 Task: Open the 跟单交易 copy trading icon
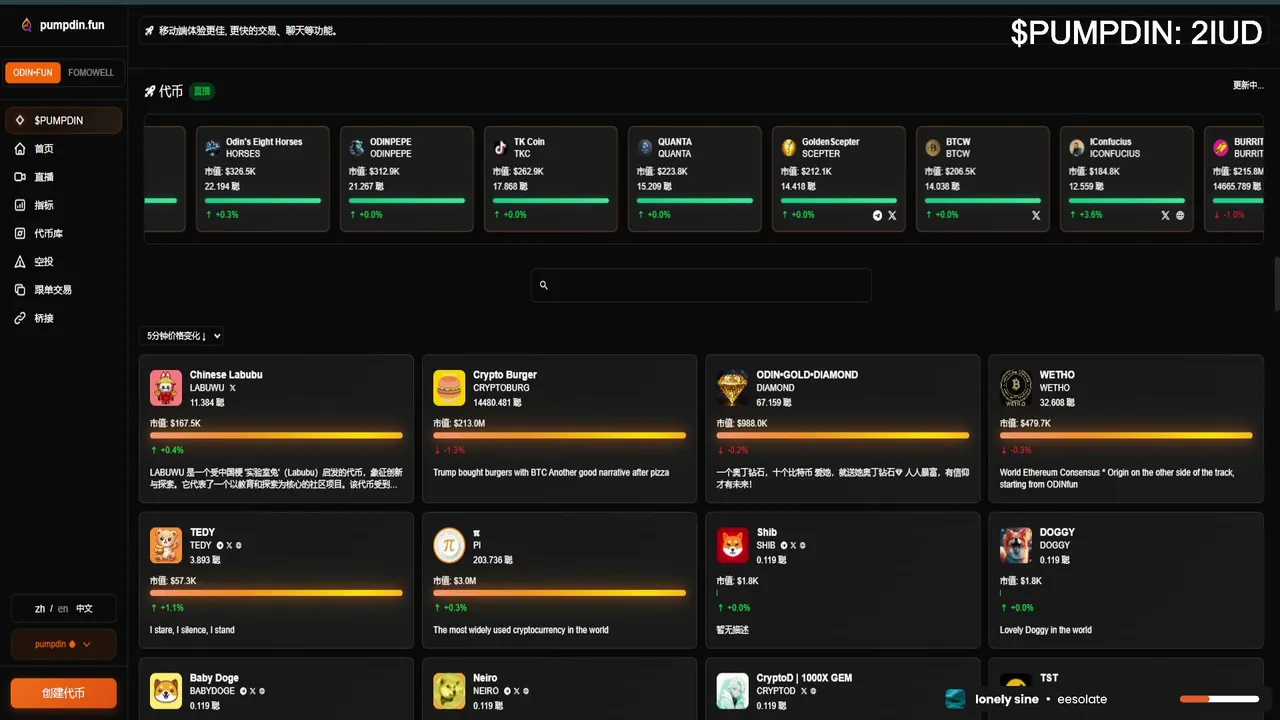tap(20, 290)
